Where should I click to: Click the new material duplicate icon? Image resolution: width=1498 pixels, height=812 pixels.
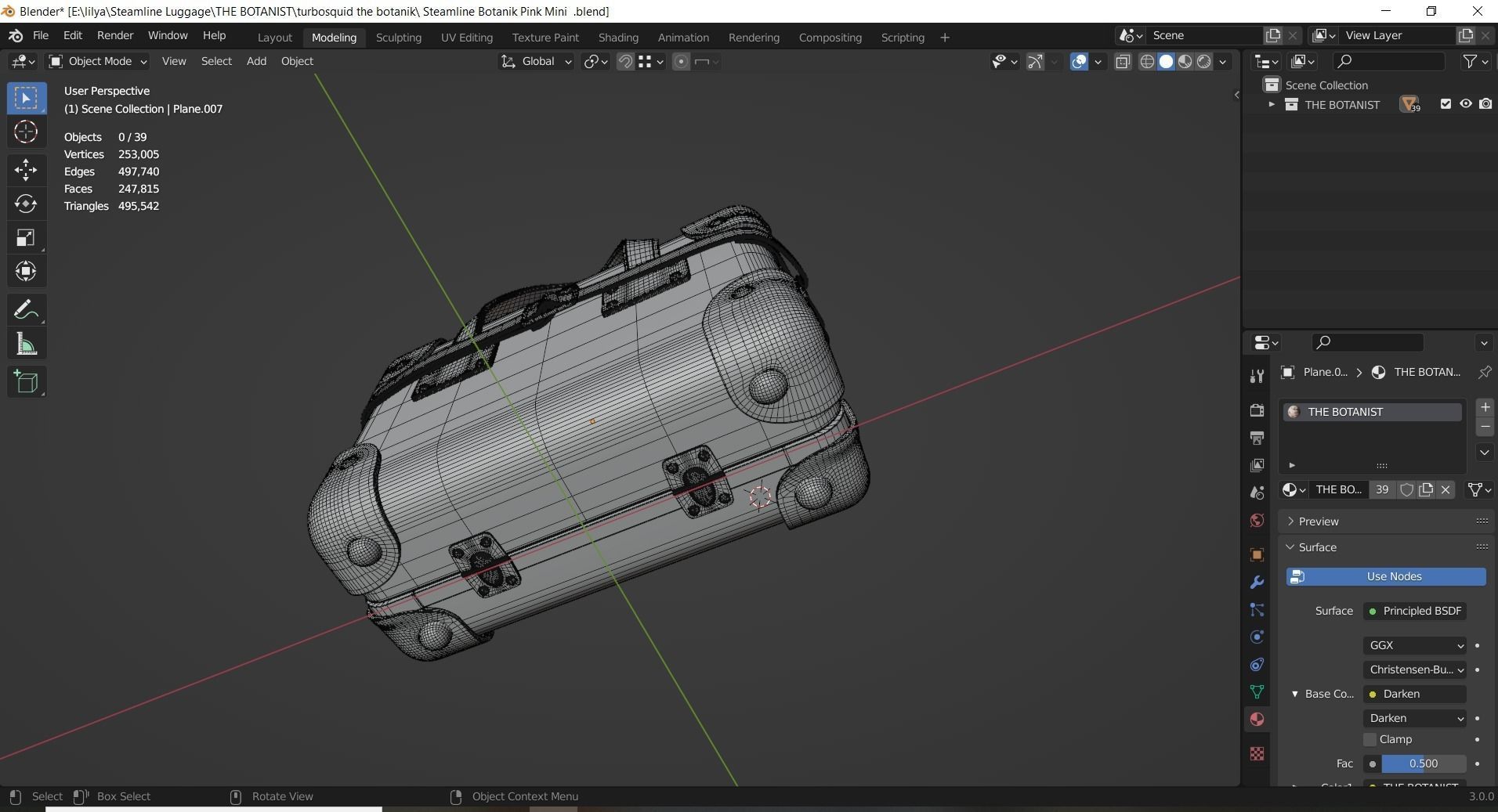coord(1426,489)
